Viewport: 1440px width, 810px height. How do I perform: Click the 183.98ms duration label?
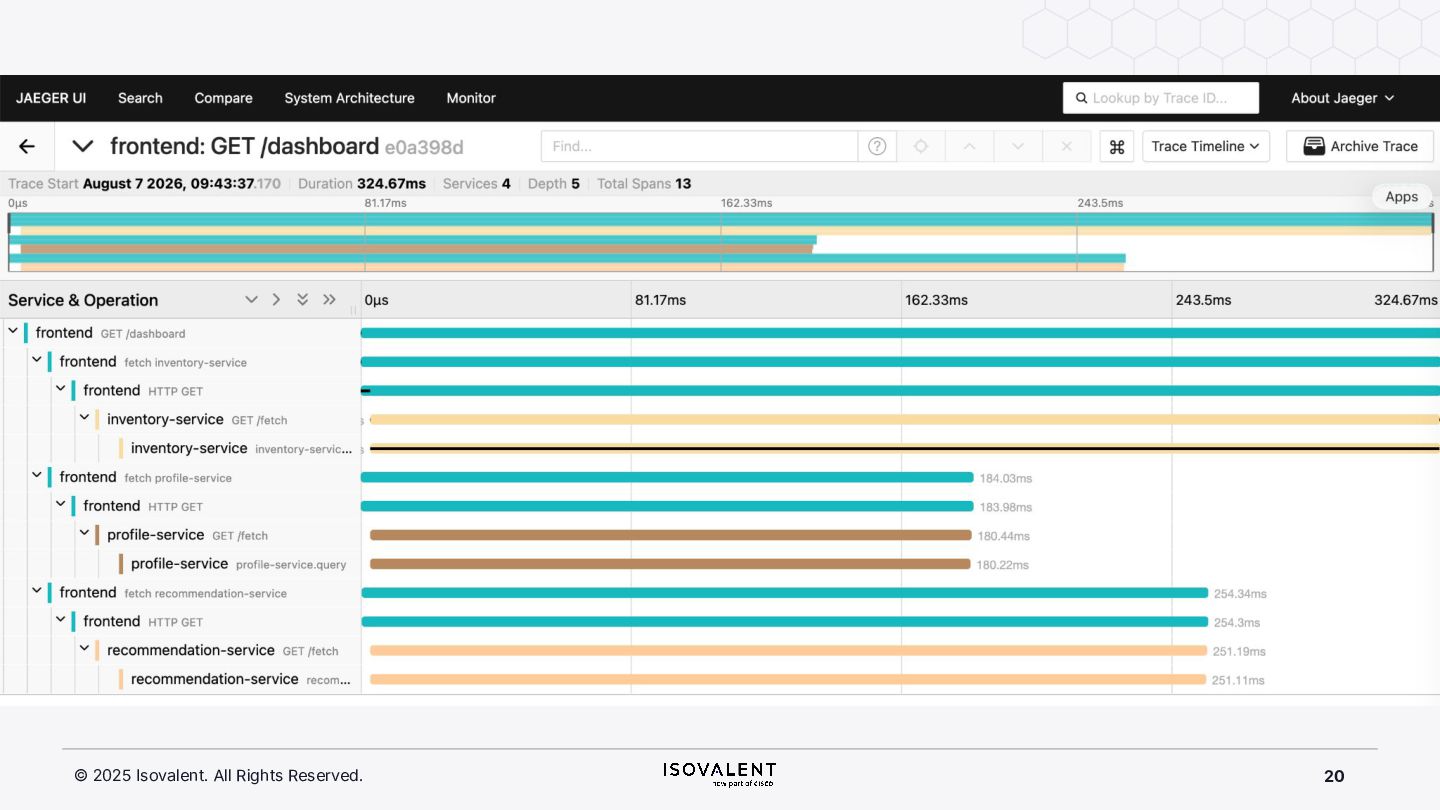click(1006, 507)
